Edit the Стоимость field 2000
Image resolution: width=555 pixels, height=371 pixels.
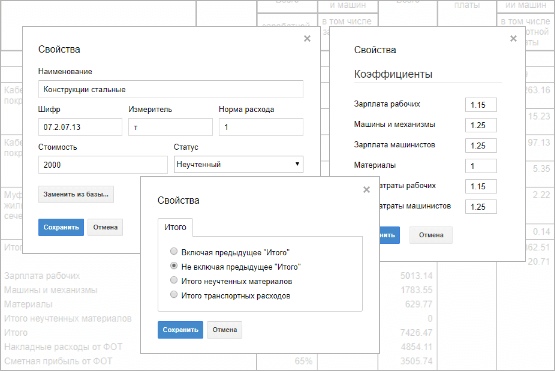[x=103, y=165]
